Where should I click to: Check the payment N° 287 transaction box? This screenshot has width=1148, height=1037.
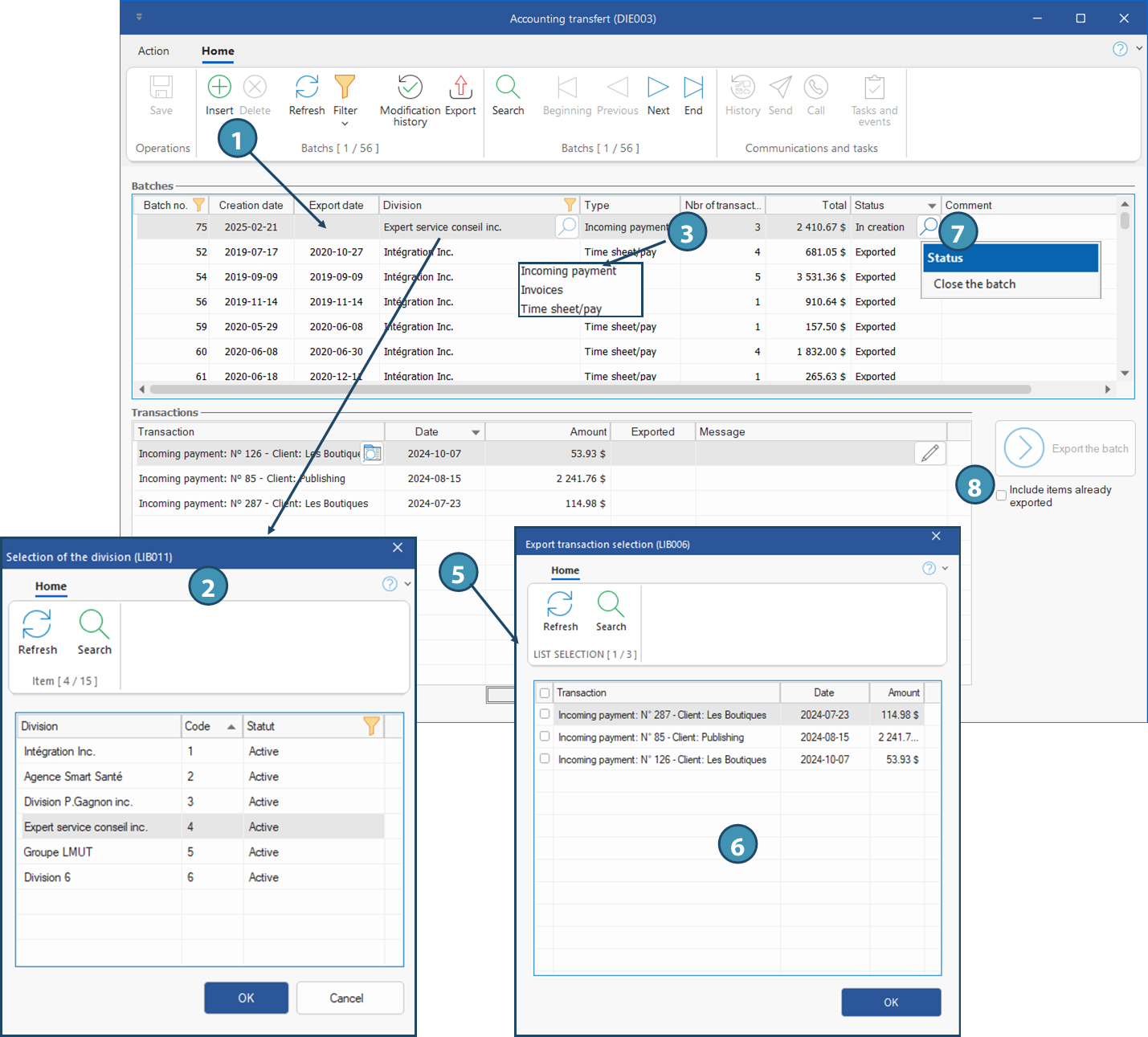[x=545, y=714]
